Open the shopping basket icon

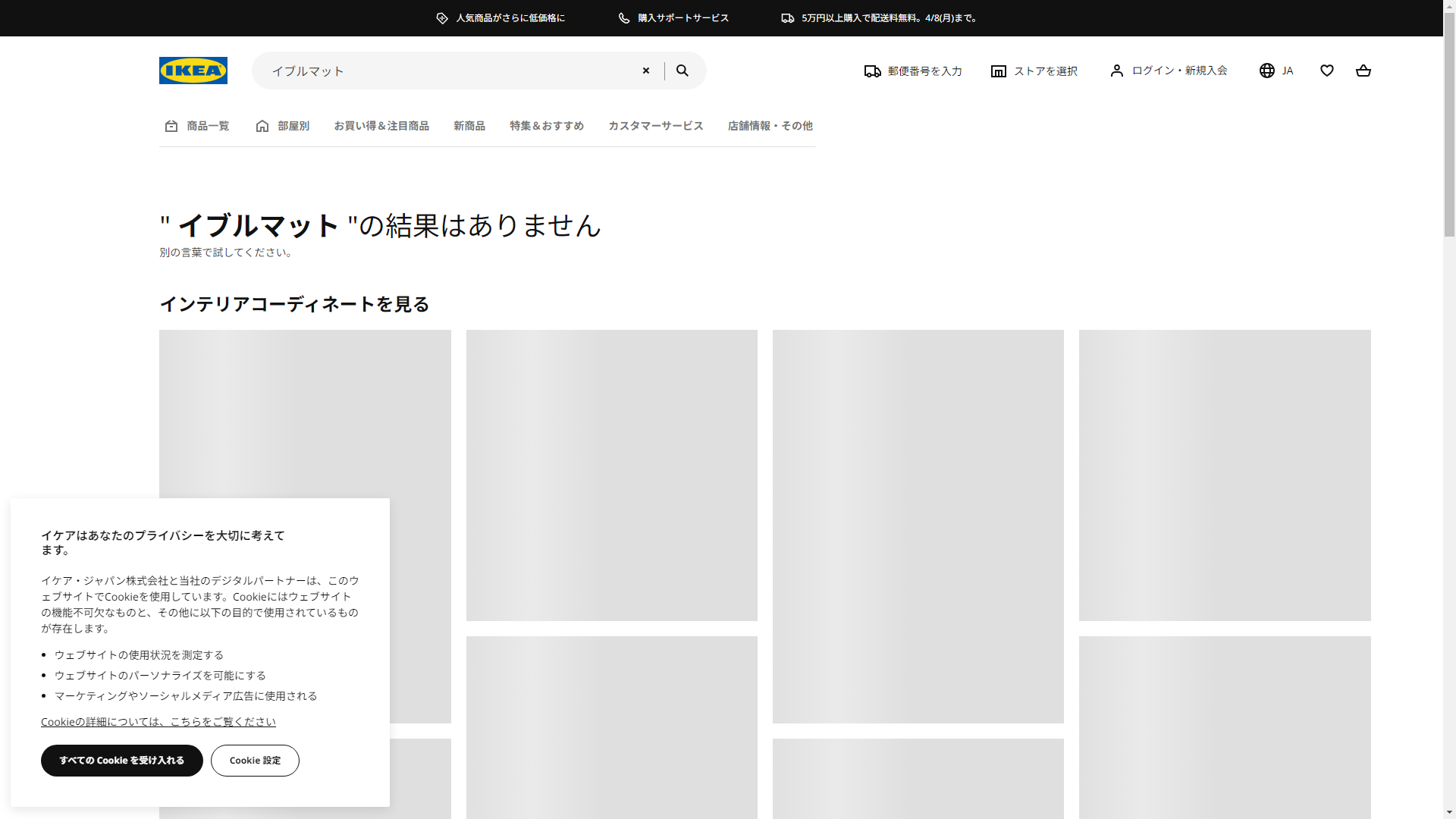point(1363,71)
